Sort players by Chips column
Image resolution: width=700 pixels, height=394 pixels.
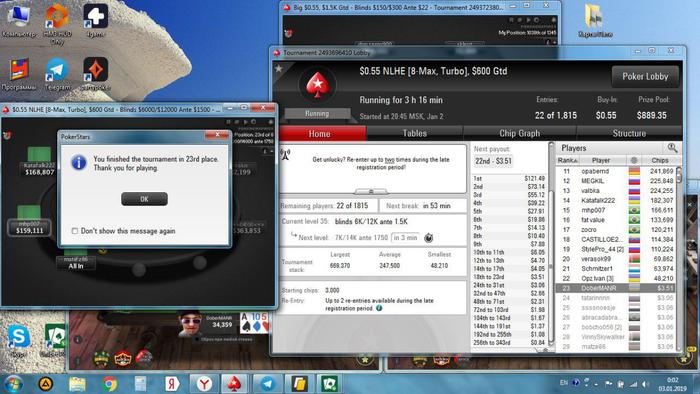click(659, 160)
